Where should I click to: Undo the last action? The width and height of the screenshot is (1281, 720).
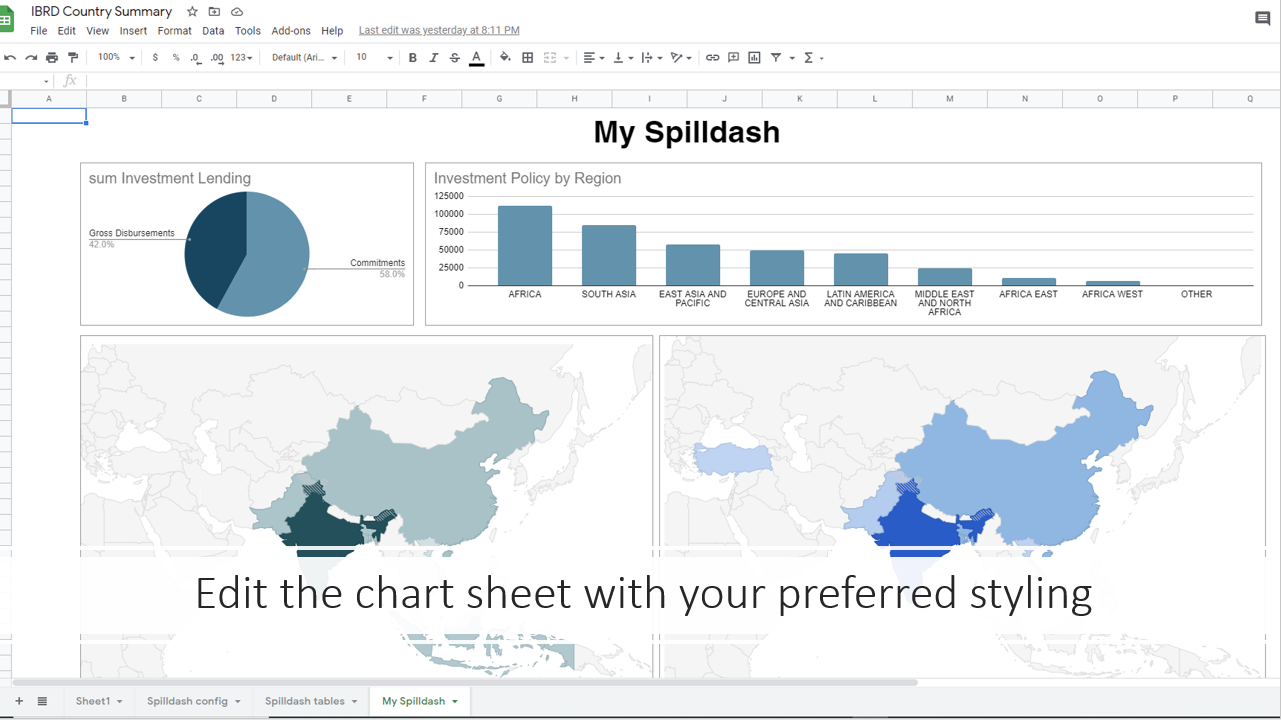pyautogui.click(x=10, y=58)
